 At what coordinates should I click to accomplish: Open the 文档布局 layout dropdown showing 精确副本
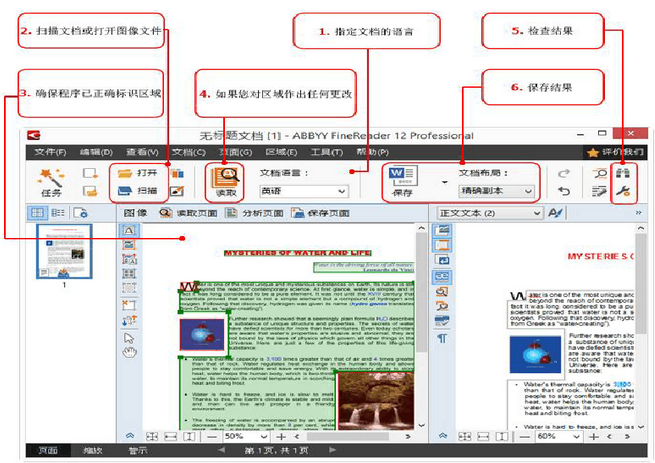point(496,191)
